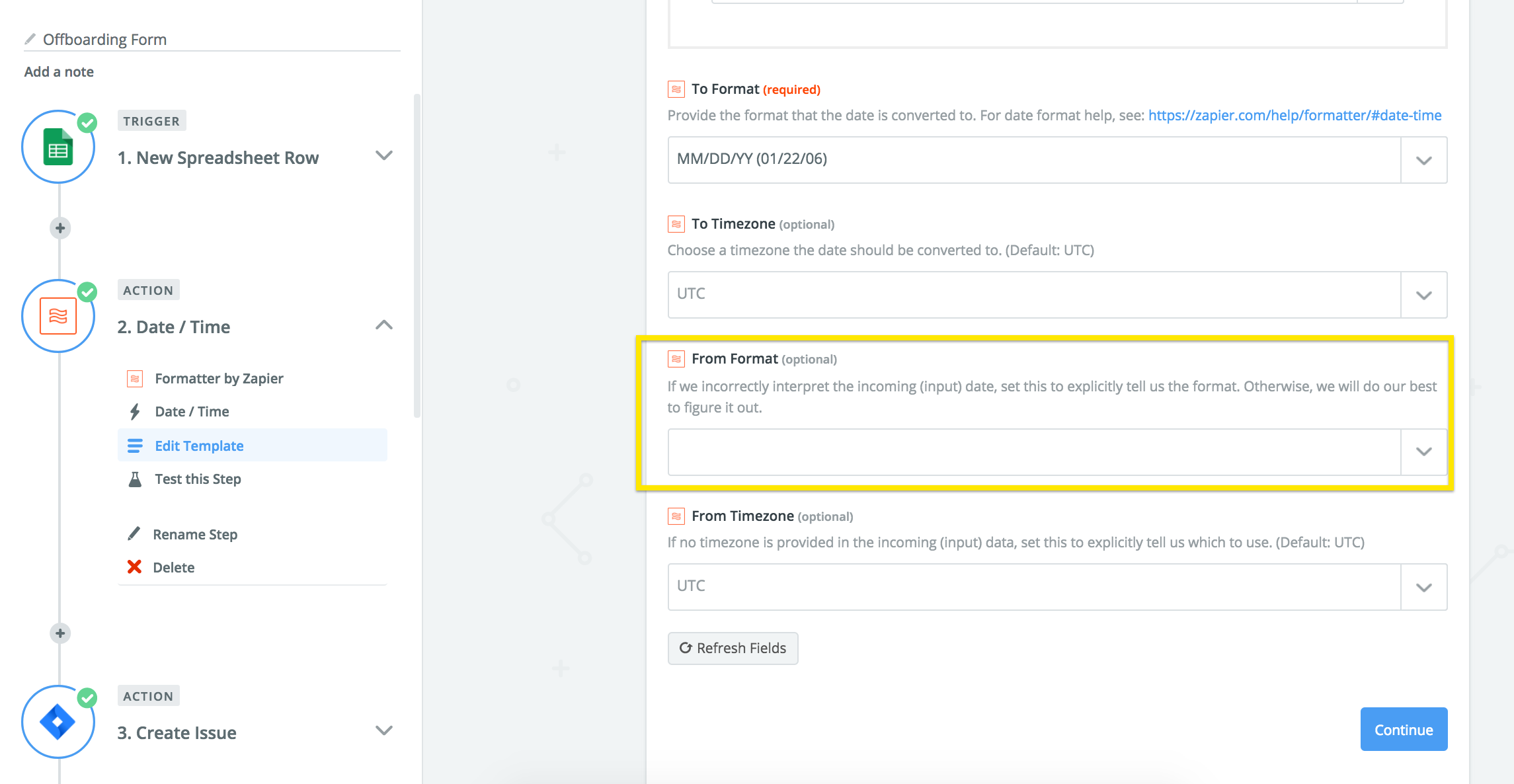Image resolution: width=1514 pixels, height=784 pixels.
Task: Click the TRIGGER label badge
Action: (x=151, y=121)
